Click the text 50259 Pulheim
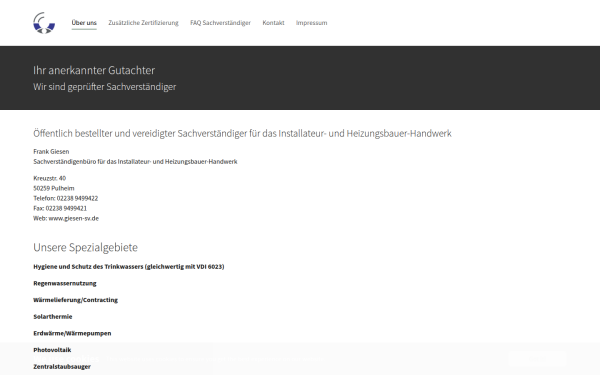The width and height of the screenshot is (600, 375). click(54, 188)
